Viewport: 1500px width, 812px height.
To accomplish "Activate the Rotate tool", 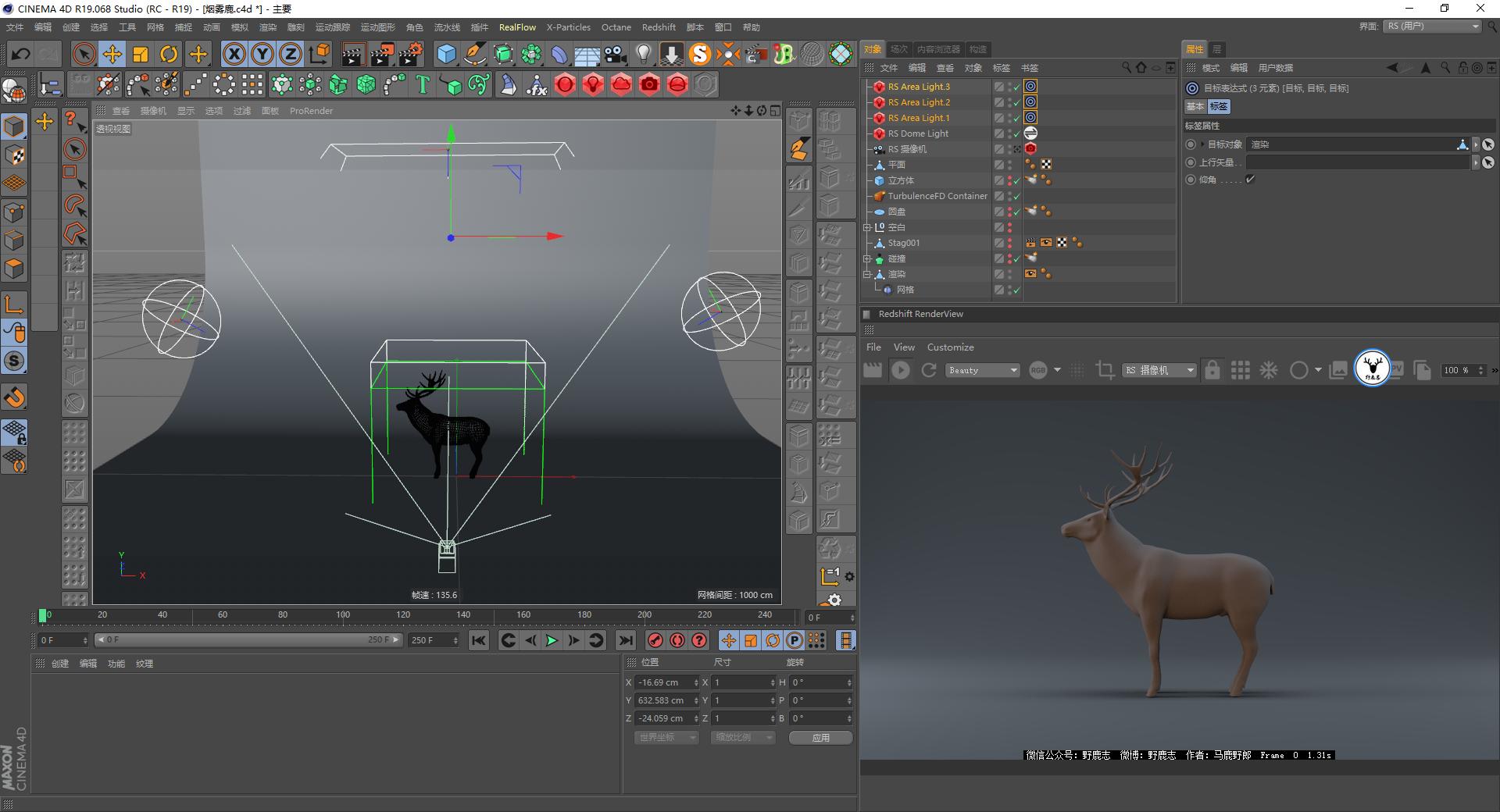I will 170,54.
